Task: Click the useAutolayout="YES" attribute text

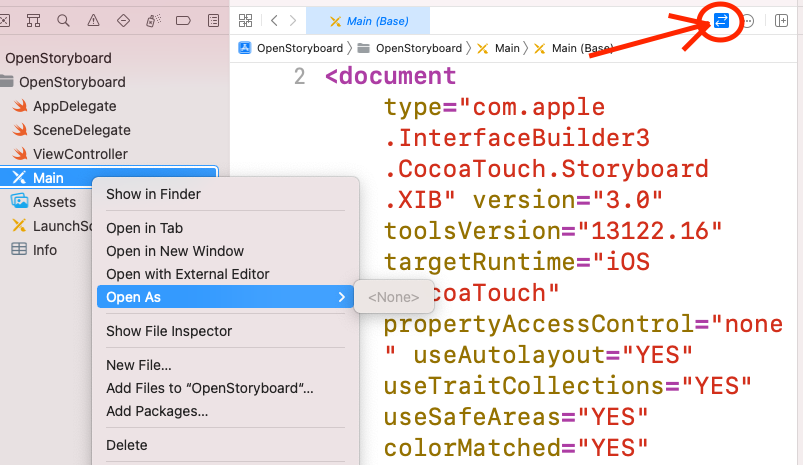Action: coord(553,355)
